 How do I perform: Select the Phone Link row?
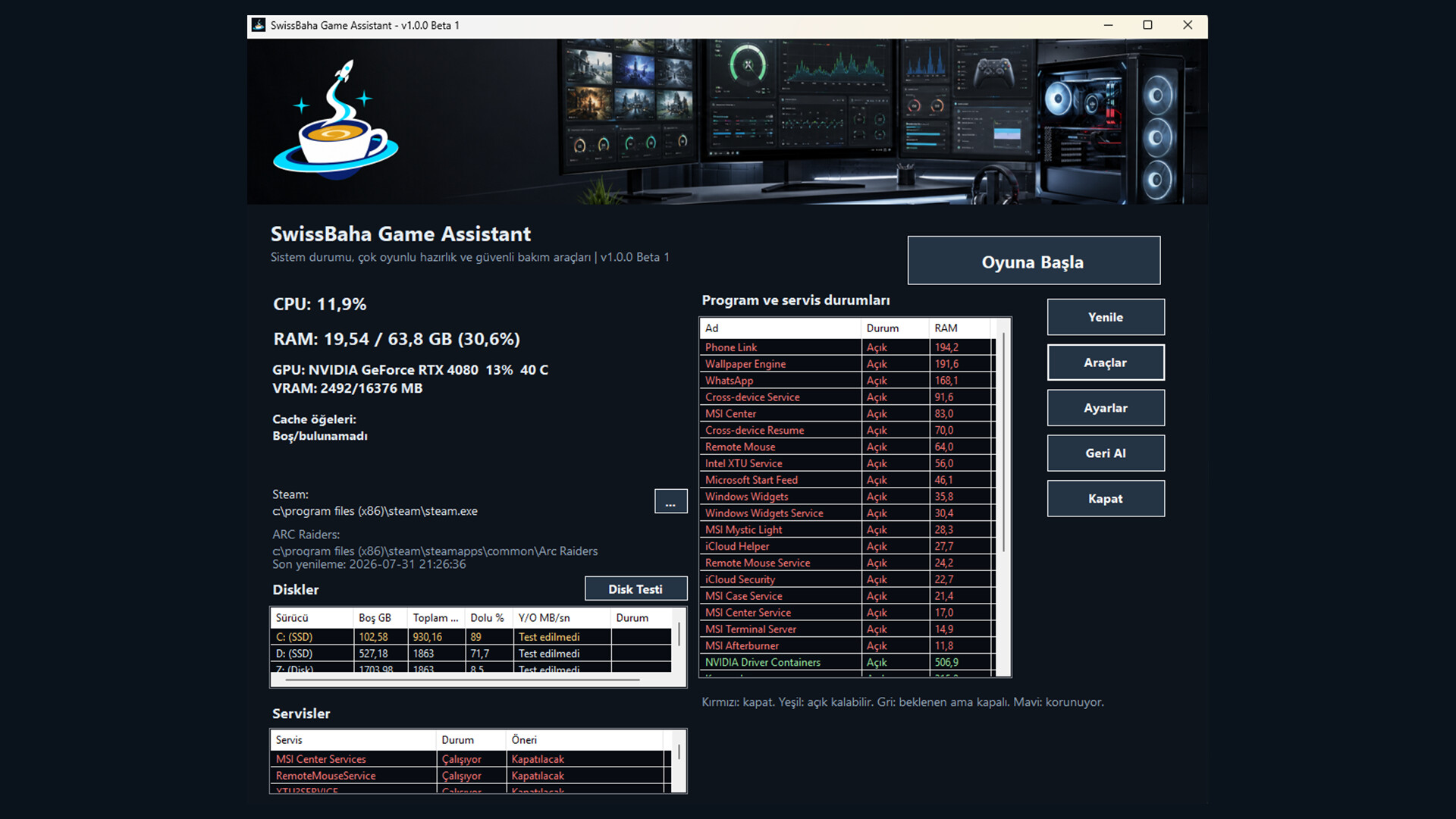click(x=847, y=347)
